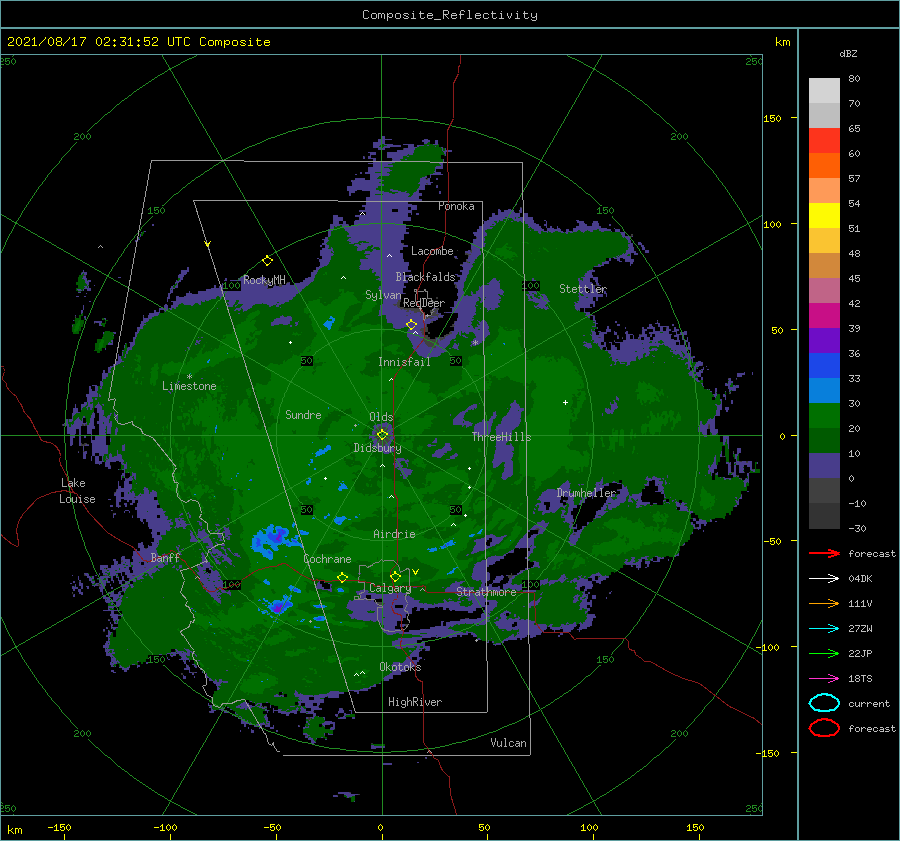Screen dimensions: 900x841
Task: Click the -100 tick on the bottom axis
Action: (165, 827)
